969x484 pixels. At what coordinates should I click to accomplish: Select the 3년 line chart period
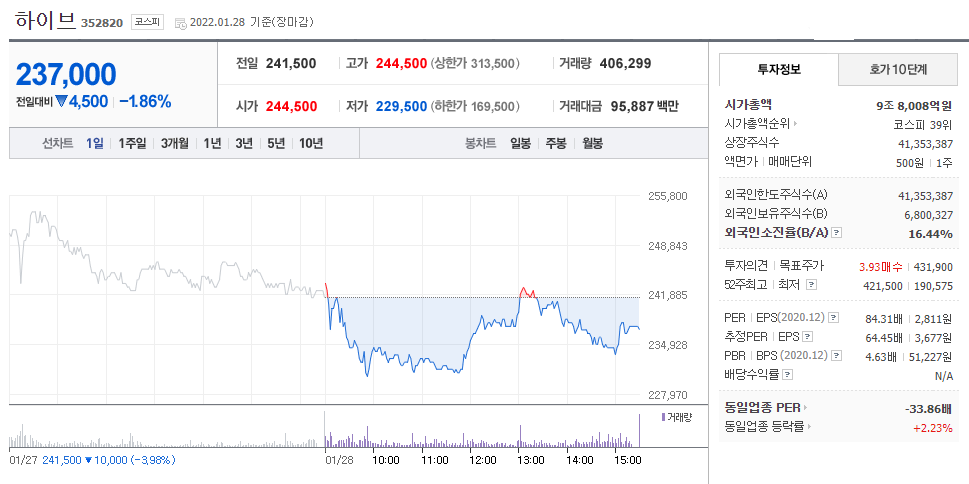pyautogui.click(x=244, y=143)
